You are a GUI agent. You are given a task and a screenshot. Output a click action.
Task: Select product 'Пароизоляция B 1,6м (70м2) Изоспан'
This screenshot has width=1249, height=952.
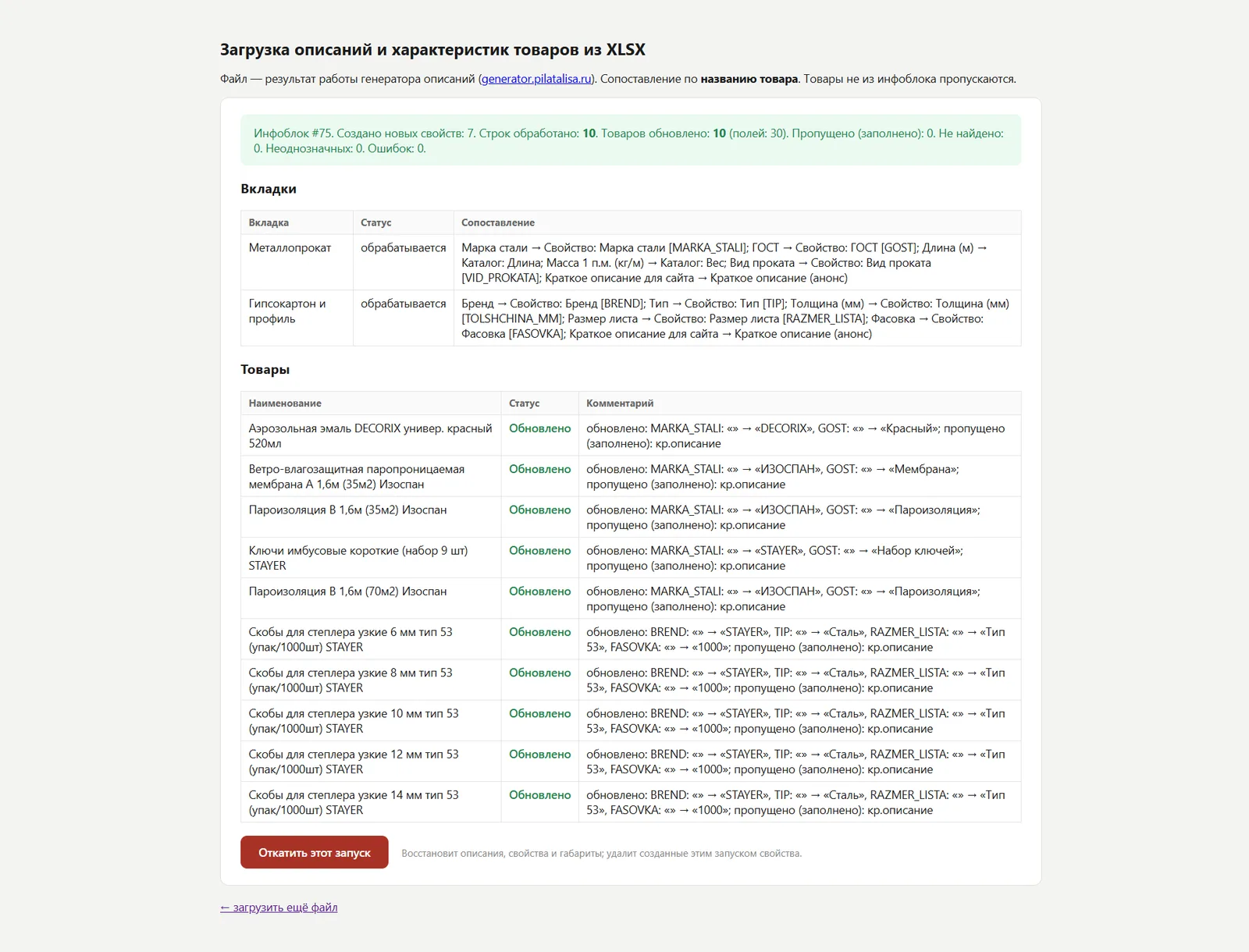[x=348, y=591]
